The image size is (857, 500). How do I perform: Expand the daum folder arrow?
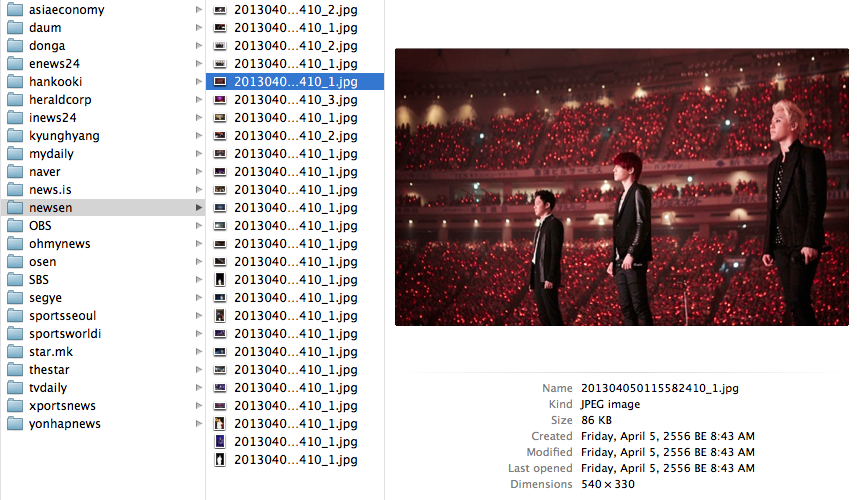coord(198,27)
